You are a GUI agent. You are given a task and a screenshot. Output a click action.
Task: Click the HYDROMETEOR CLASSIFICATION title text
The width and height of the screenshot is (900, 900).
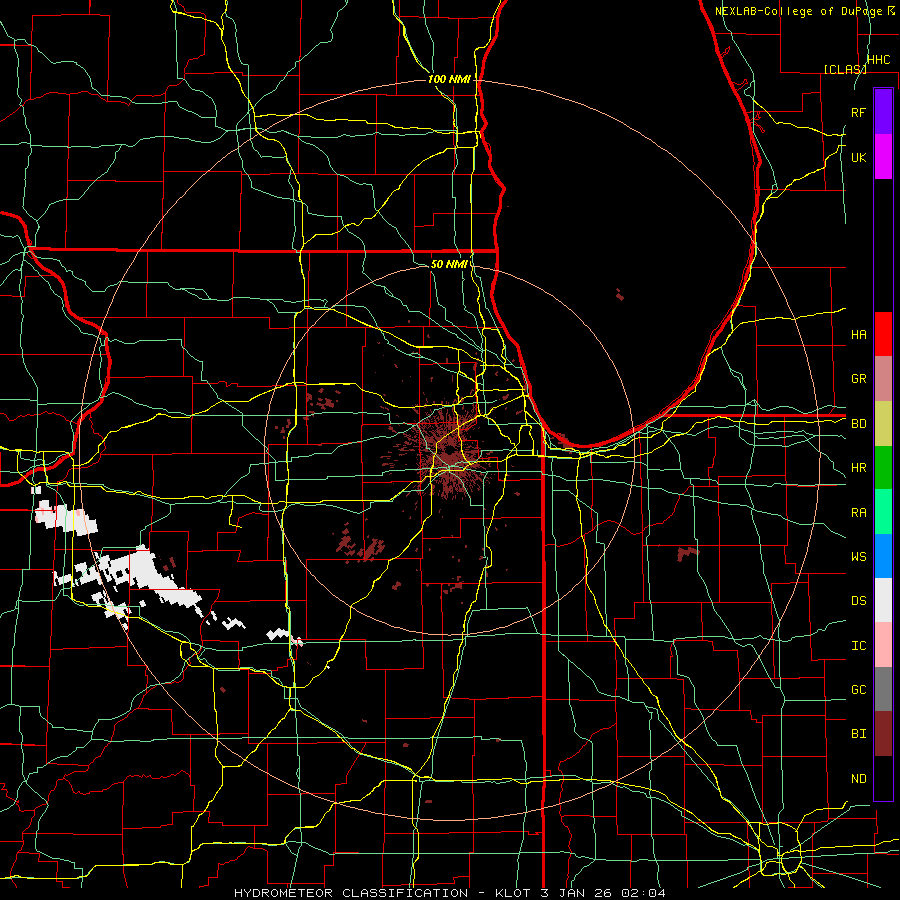[351, 893]
